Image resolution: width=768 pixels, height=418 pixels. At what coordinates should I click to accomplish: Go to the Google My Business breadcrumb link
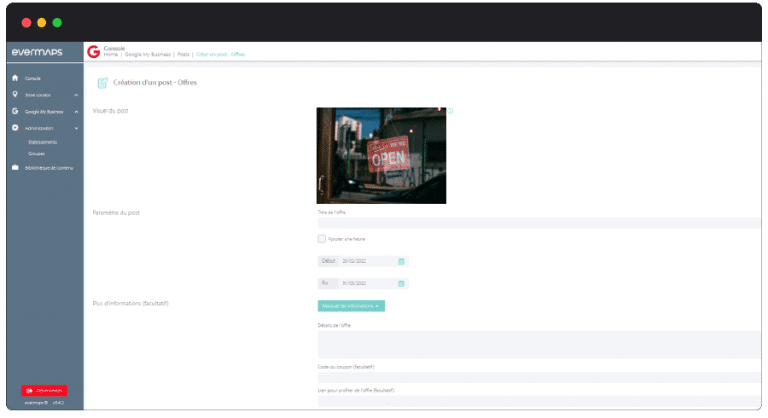[147, 54]
